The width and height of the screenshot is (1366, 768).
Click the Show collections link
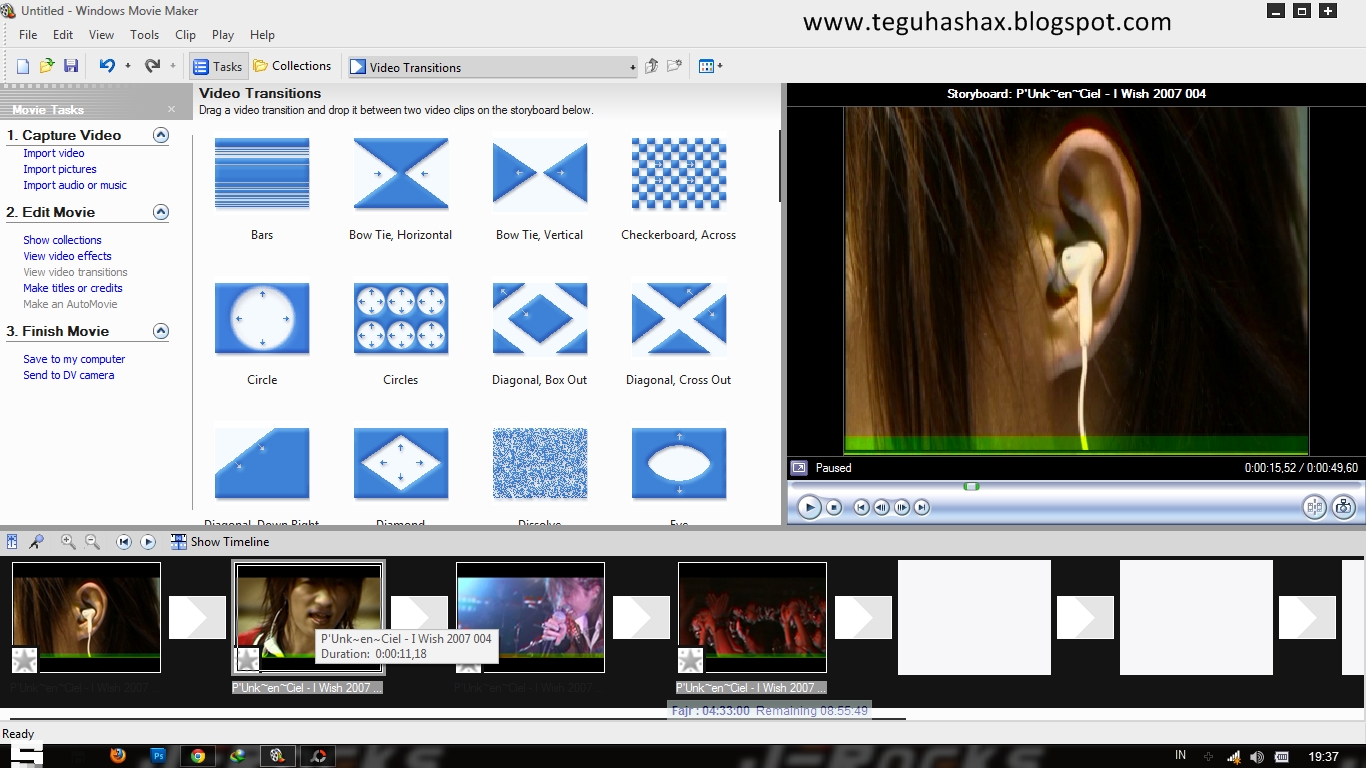pyautogui.click(x=62, y=240)
